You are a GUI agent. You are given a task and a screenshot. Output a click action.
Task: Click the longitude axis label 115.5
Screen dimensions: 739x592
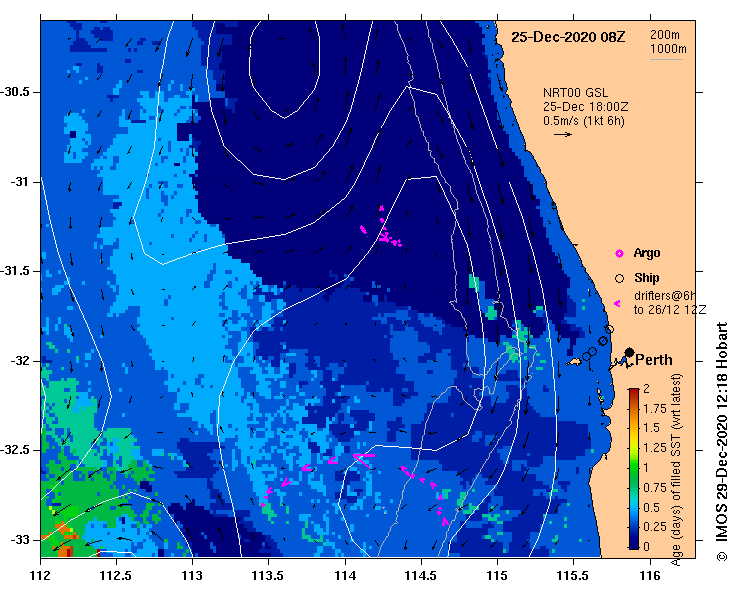coord(573,576)
